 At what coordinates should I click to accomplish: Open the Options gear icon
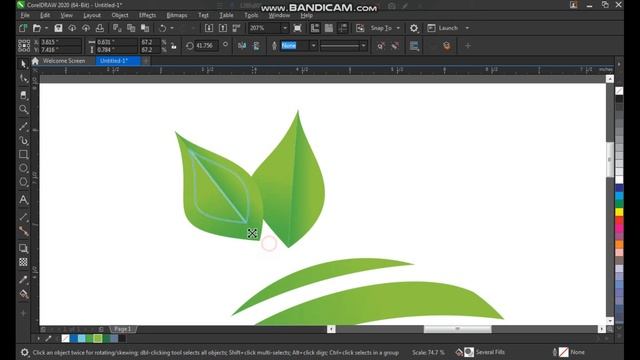(414, 28)
